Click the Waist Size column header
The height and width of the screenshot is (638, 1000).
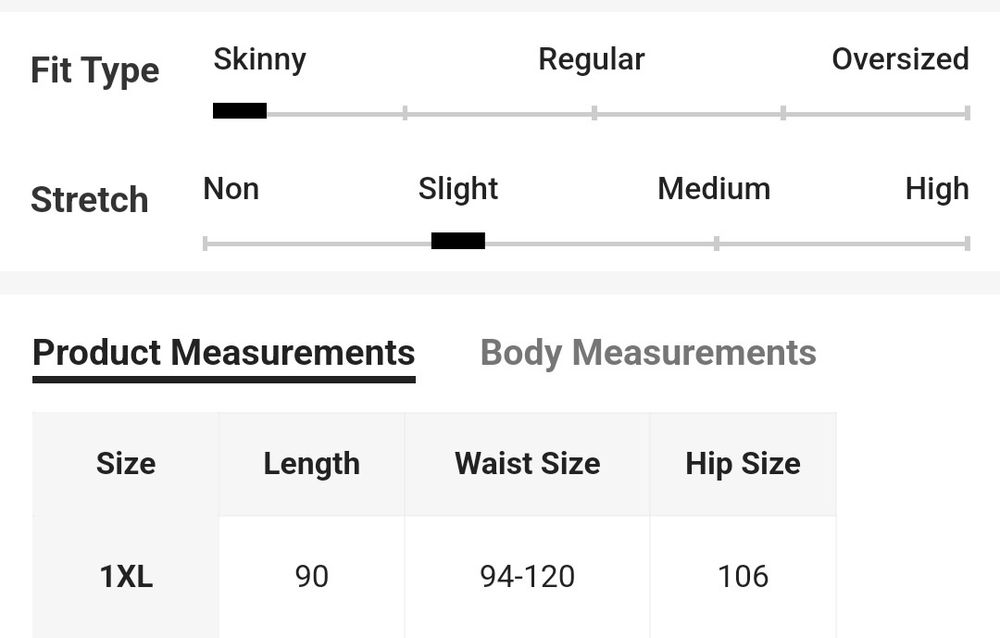pos(527,464)
